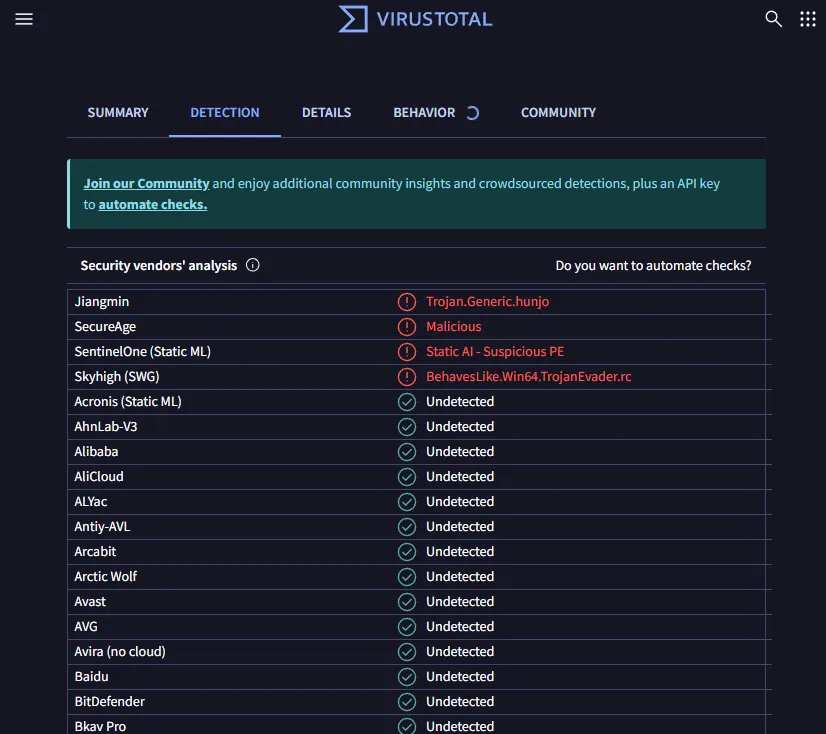
Task: Select the Detection tab
Action: pyautogui.click(x=225, y=113)
